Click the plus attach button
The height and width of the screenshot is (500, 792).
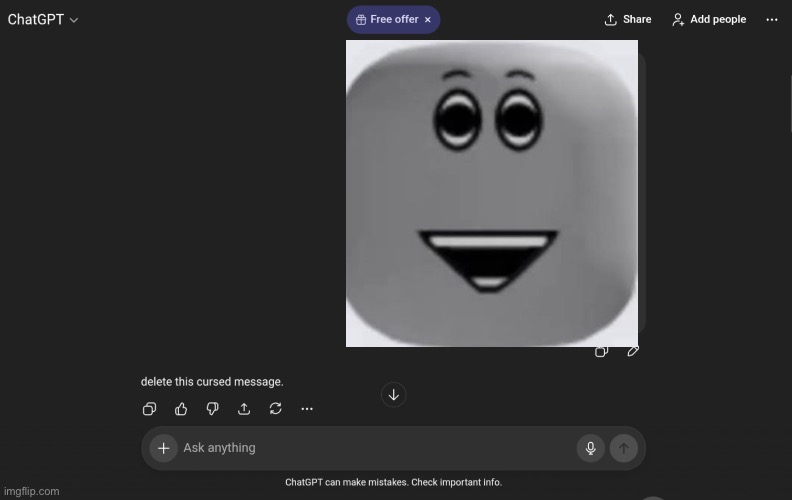click(x=164, y=448)
